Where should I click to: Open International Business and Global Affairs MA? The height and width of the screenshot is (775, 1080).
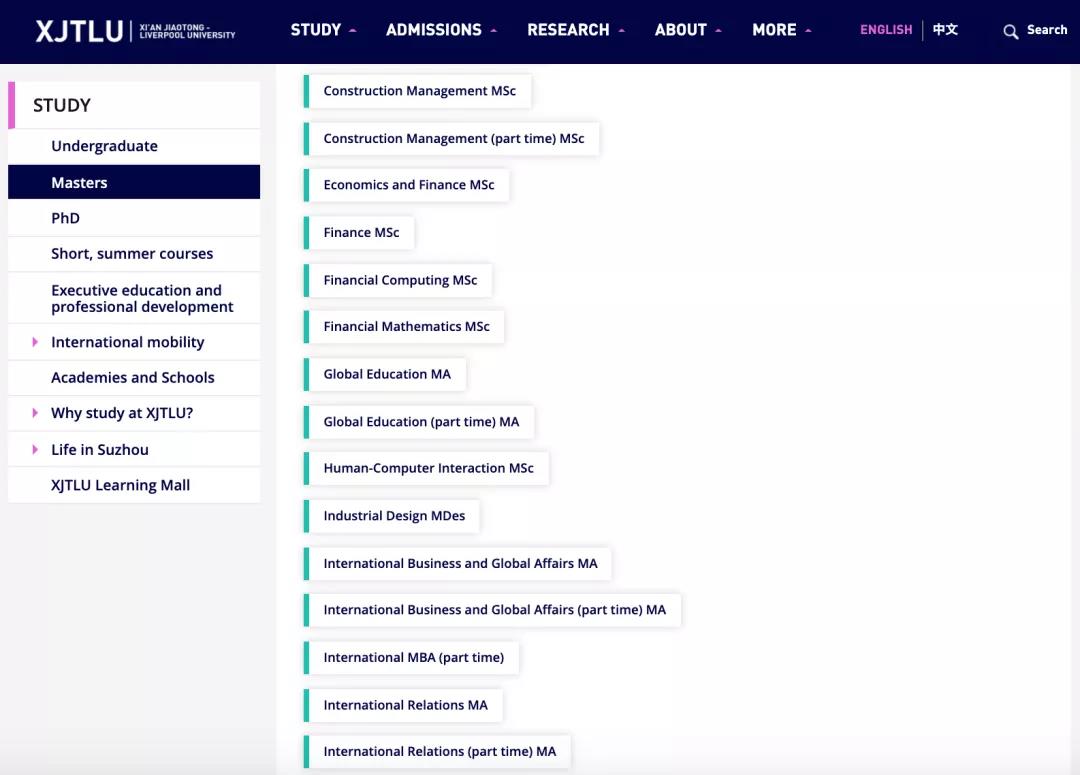[x=458, y=564]
